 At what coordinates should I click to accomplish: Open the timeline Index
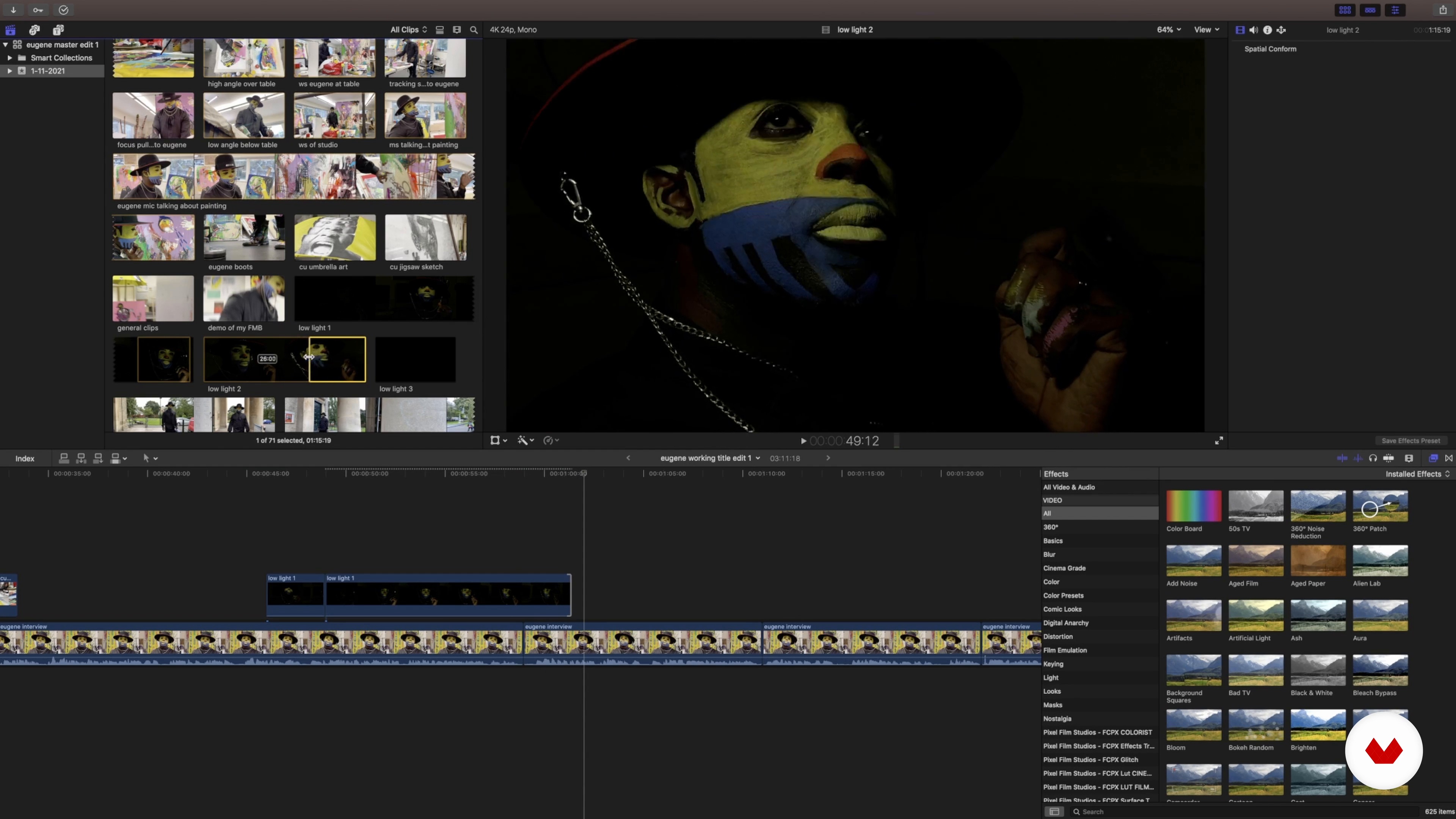click(25, 458)
